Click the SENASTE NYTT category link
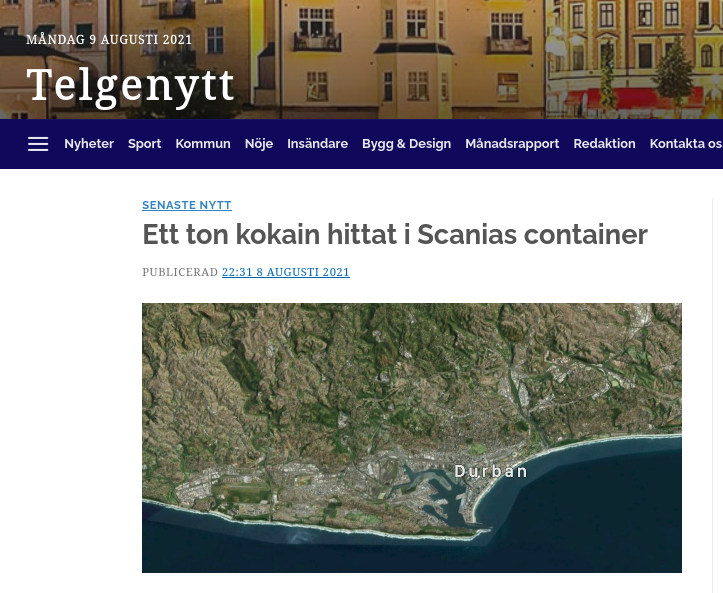 [187, 205]
